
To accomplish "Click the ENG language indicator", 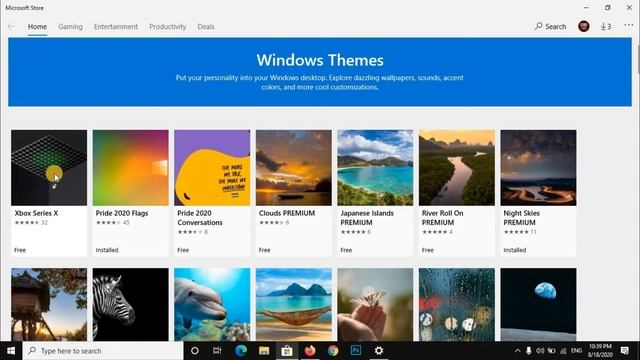I will click(576, 351).
